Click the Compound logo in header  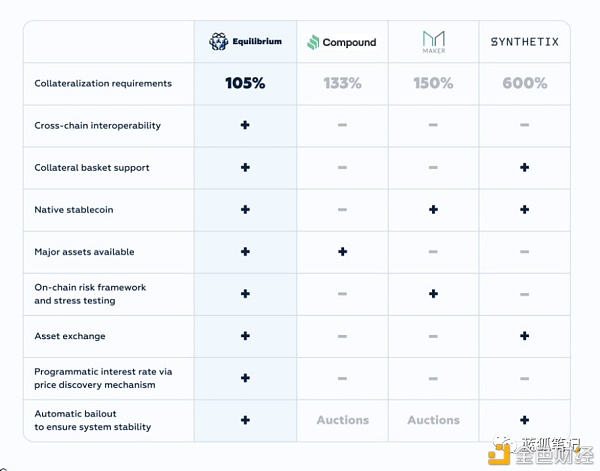pyautogui.click(x=342, y=42)
